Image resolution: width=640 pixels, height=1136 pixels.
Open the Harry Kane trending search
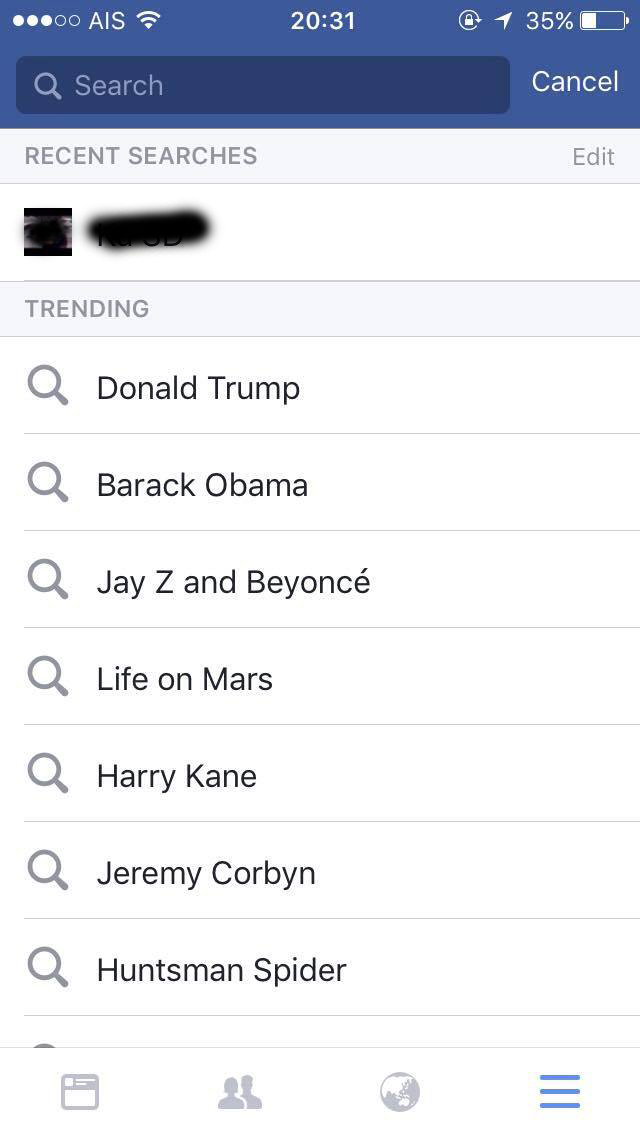pyautogui.click(x=177, y=776)
